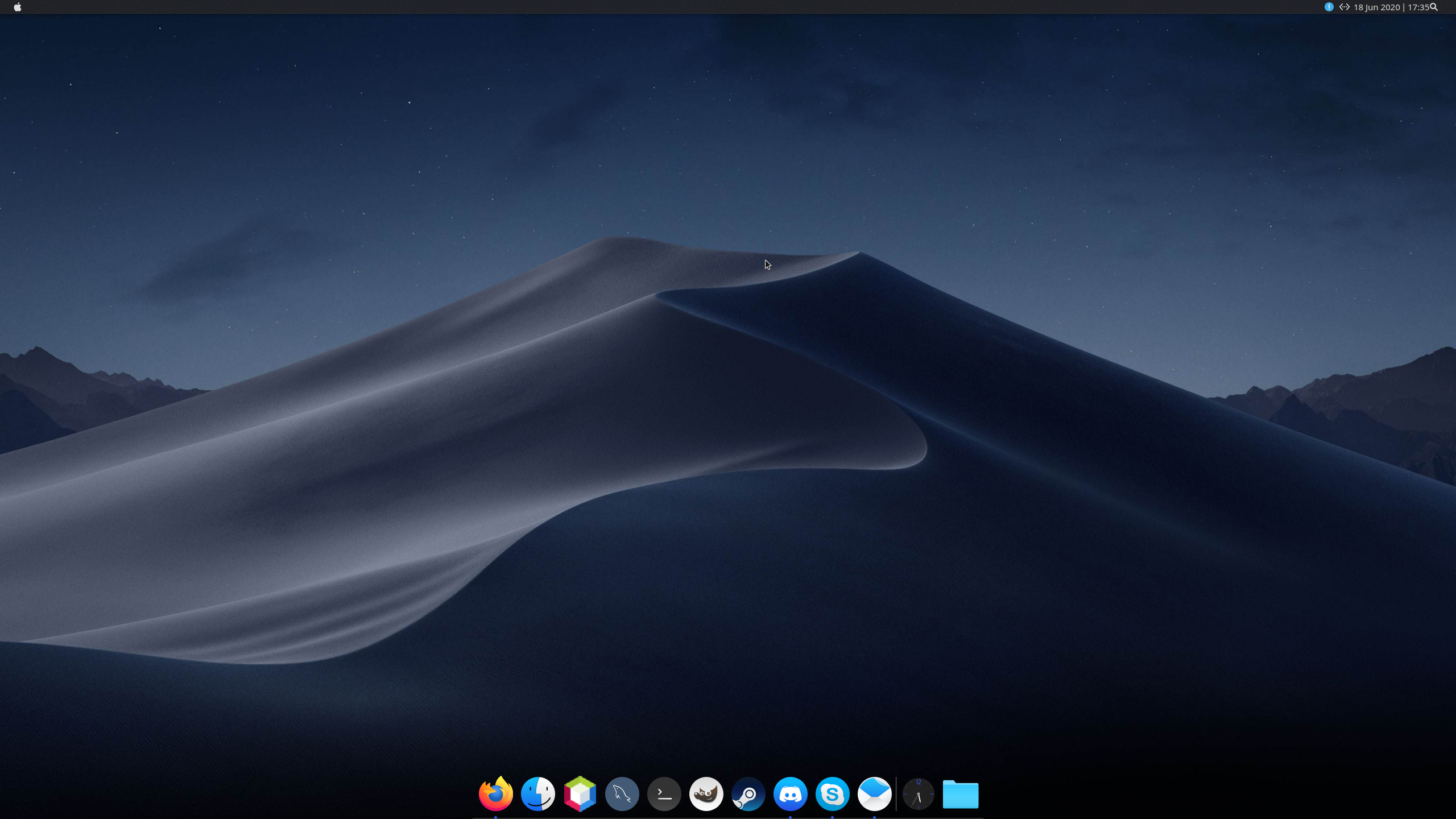Show notifications via blue exclamation icon

click(x=1329, y=7)
